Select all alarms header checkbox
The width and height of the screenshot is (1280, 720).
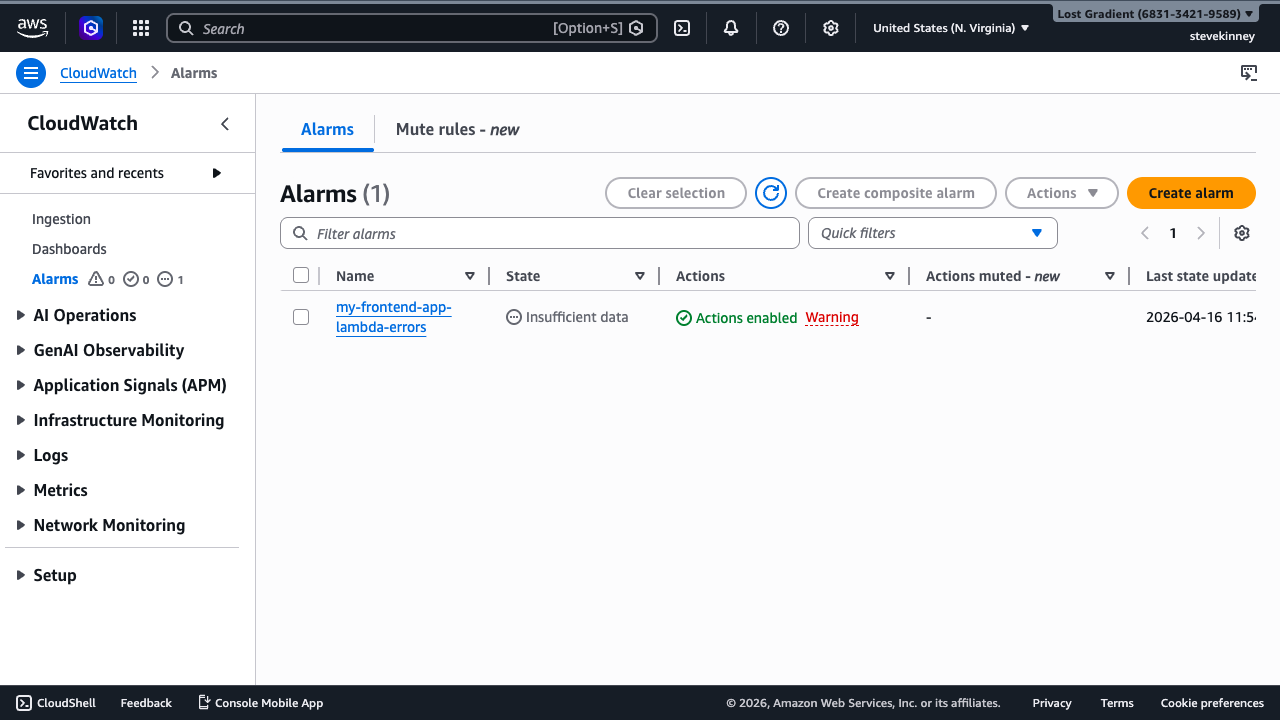pos(301,275)
